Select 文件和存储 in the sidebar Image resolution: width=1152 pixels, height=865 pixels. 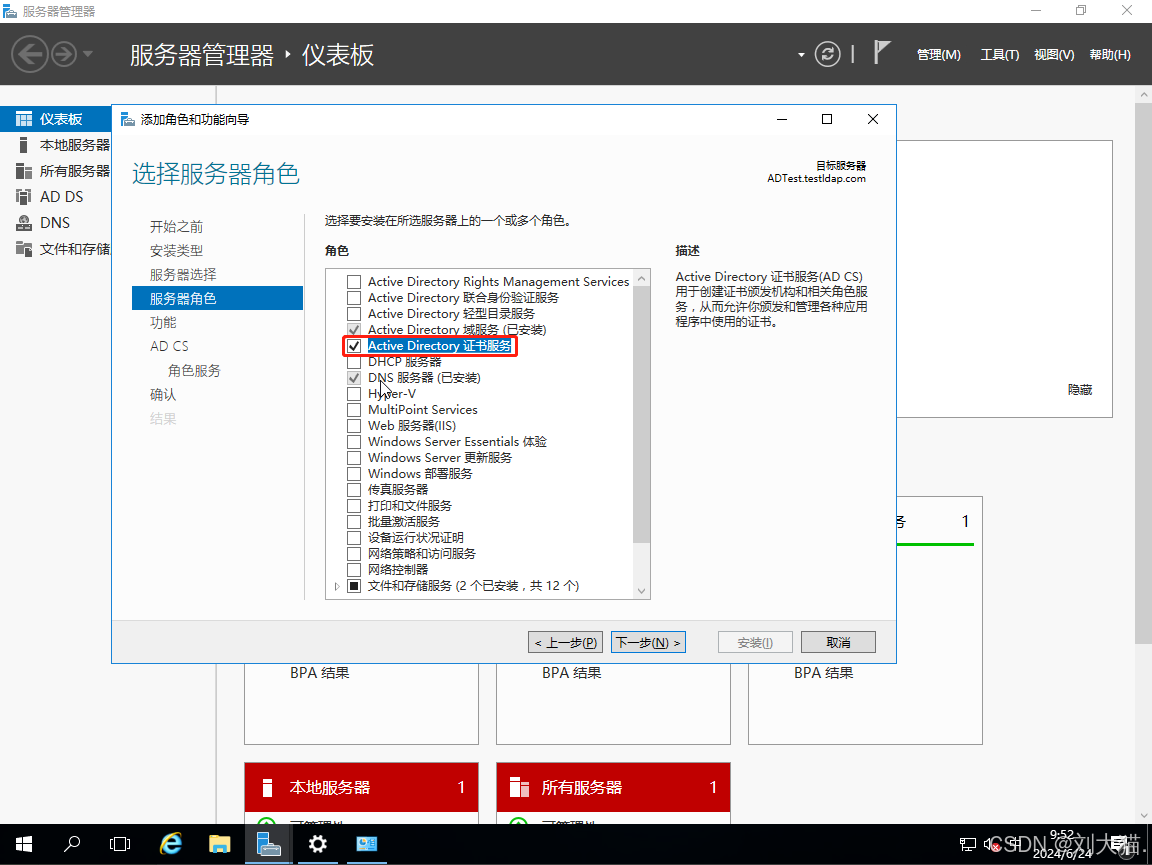pyautogui.click(x=56, y=248)
